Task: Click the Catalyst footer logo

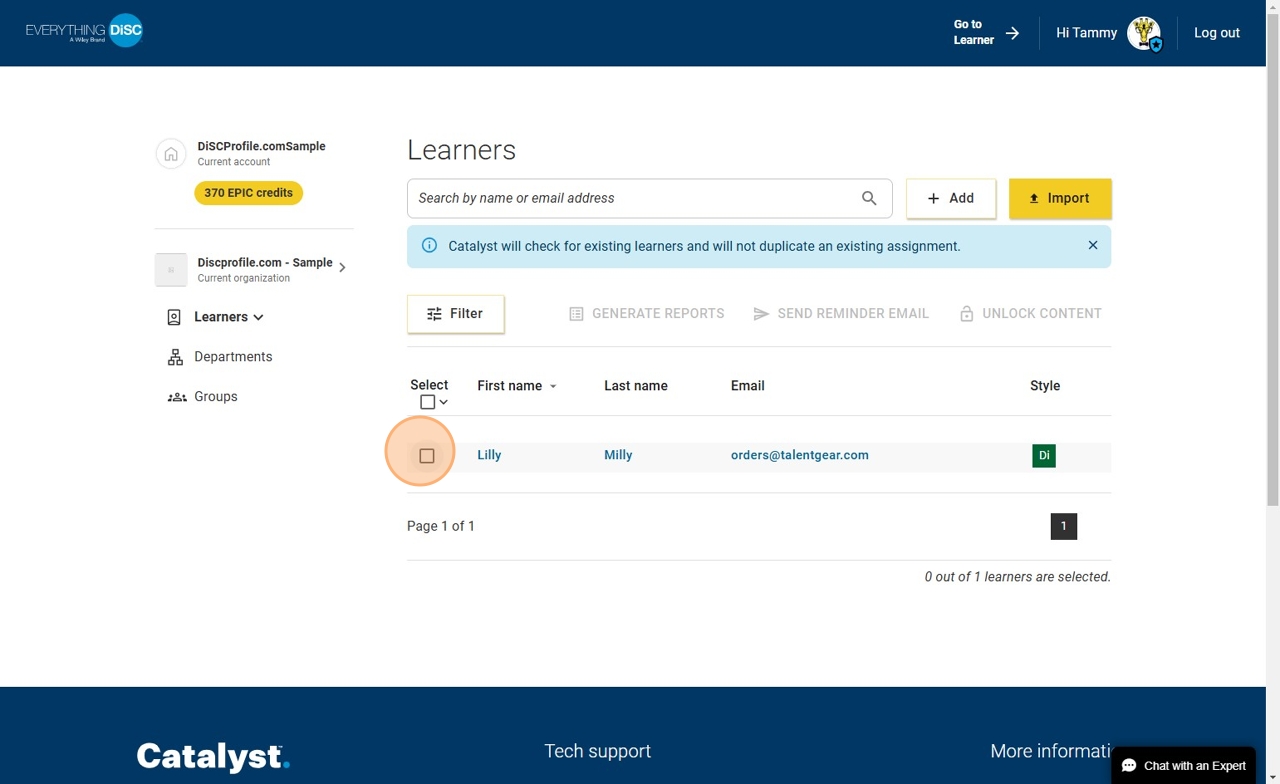Action: [x=213, y=756]
